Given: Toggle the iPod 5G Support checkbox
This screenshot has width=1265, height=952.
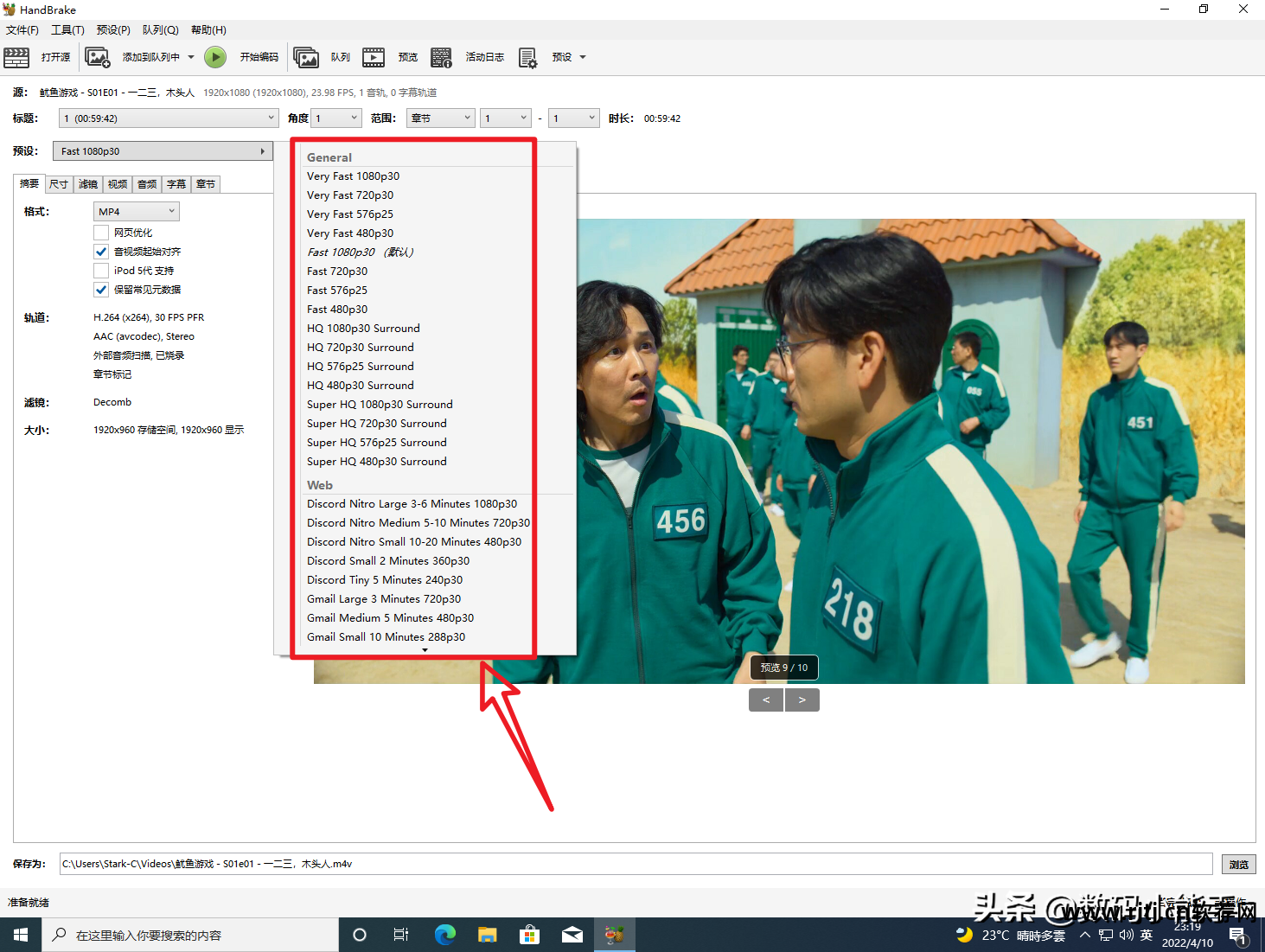Looking at the screenshot, I should (101, 271).
